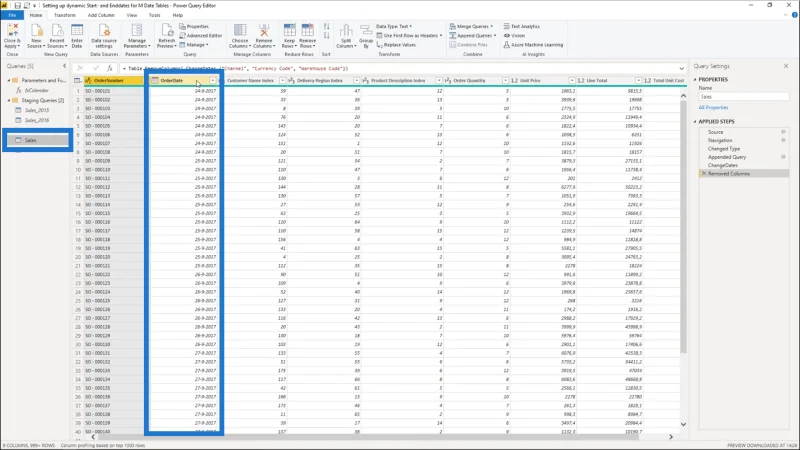Open Data source settings
Viewport: 800px width, 450px height.
[x=104, y=36]
